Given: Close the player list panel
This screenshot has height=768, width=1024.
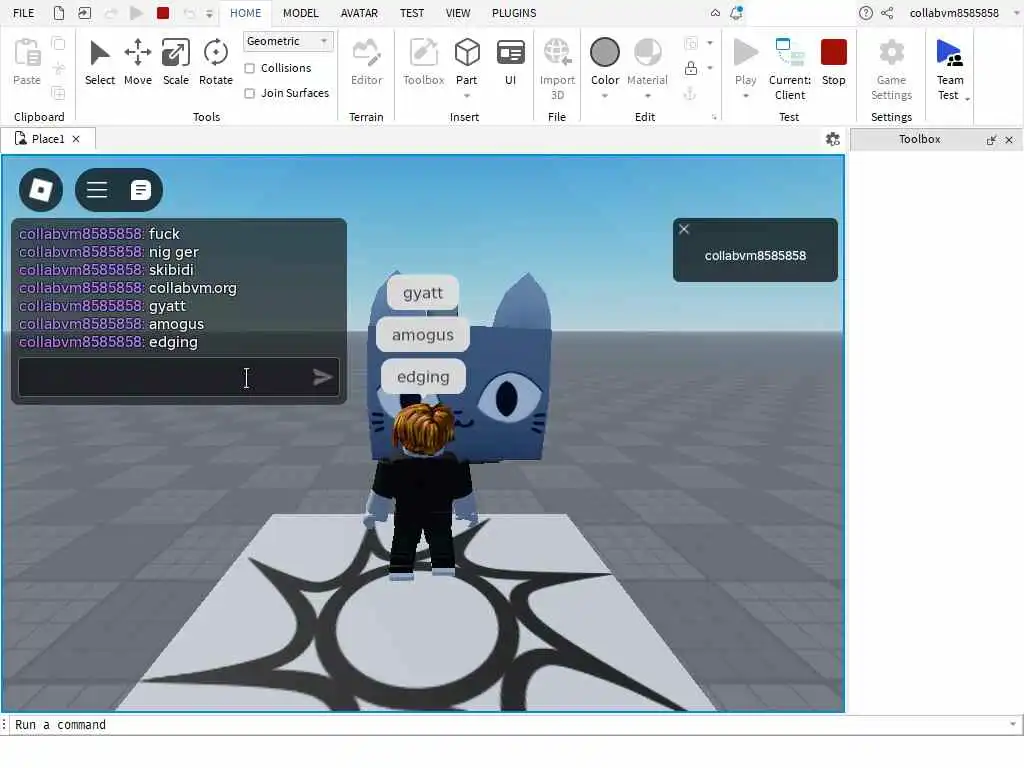Looking at the screenshot, I should coord(684,229).
